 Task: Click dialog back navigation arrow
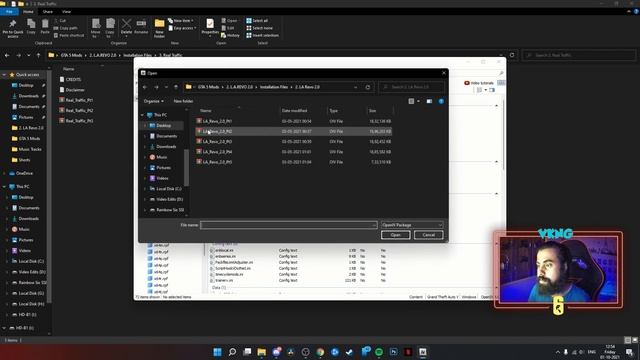tap(145, 87)
